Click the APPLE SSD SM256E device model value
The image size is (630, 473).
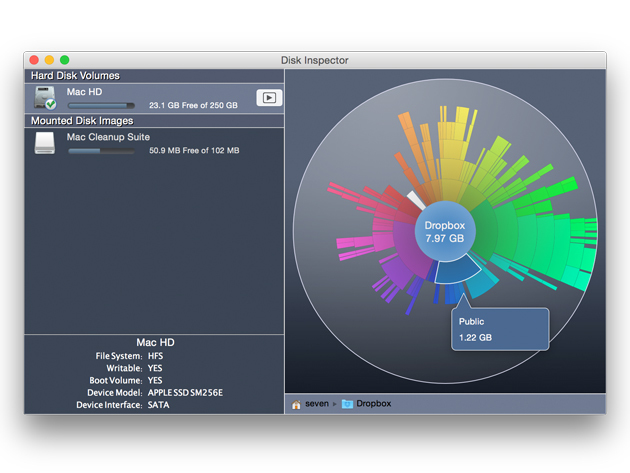185,393
